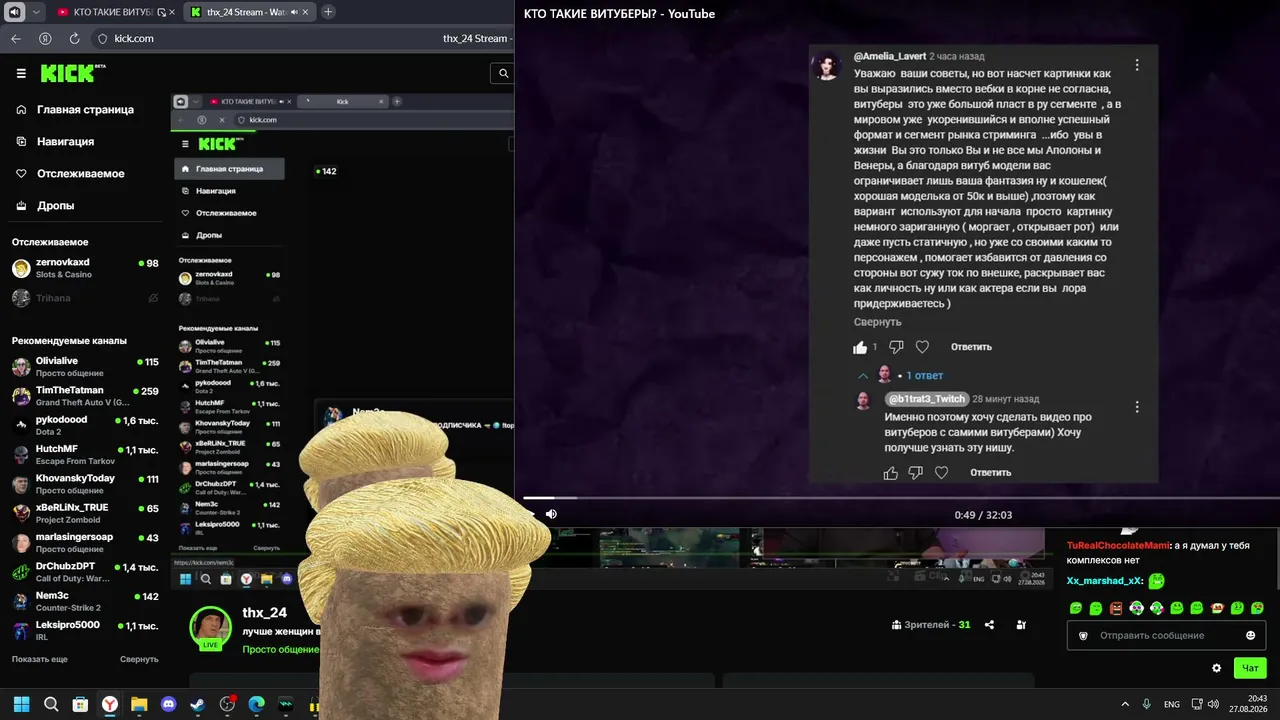
Task: Open recommended channel Leksipro5000
Action: click(x=85, y=630)
